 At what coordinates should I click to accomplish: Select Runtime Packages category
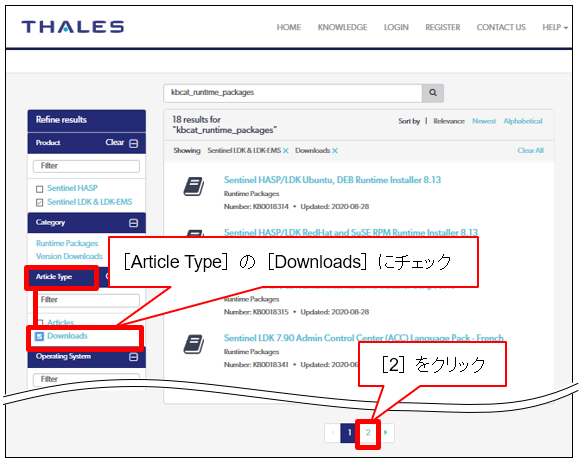(x=67, y=243)
